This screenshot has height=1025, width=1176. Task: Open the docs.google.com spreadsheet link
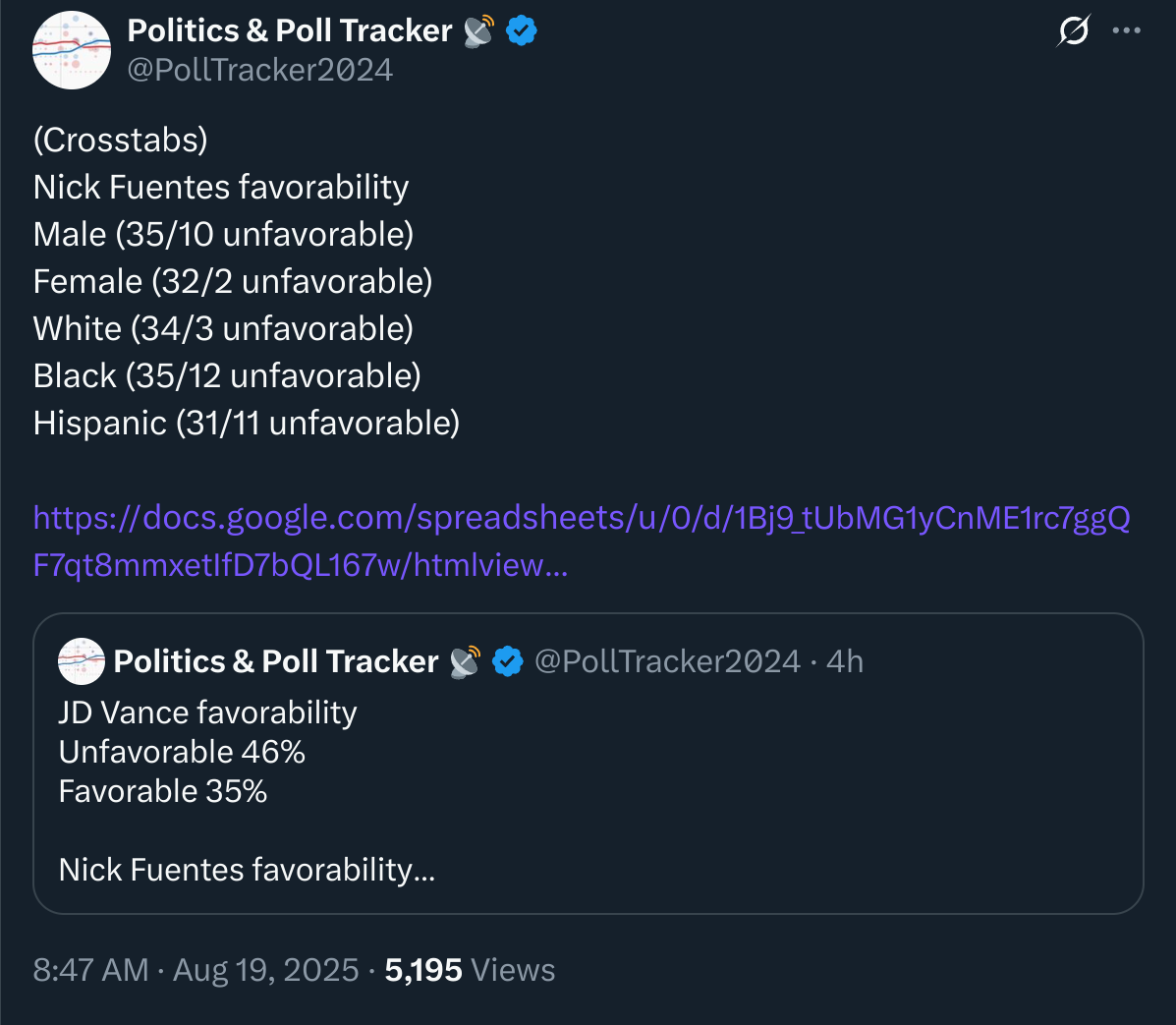click(582, 541)
